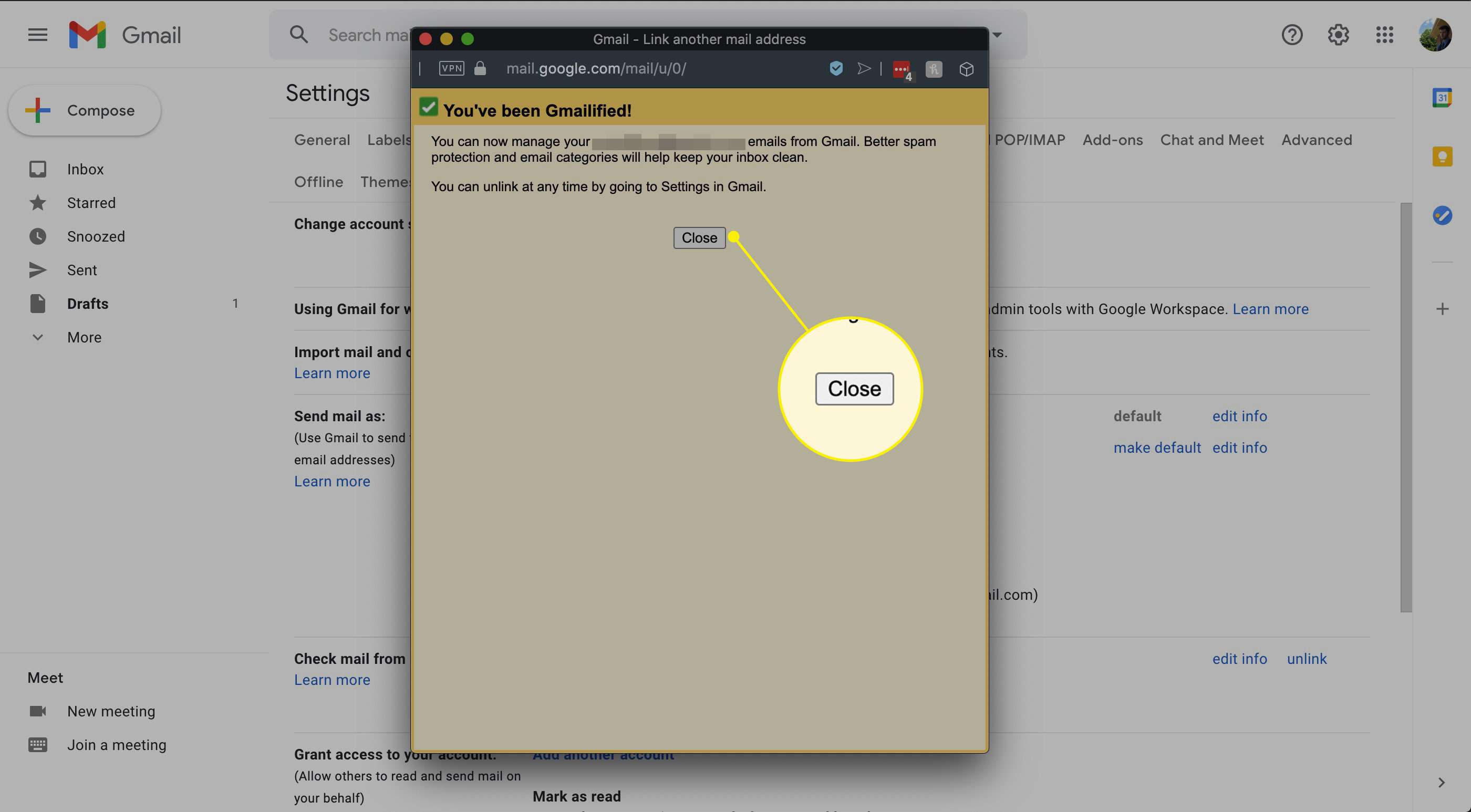Image resolution: width=1471 pixels, height=812 pixels.
Task: Click the Snoozed clock icon
Action: 38,236
